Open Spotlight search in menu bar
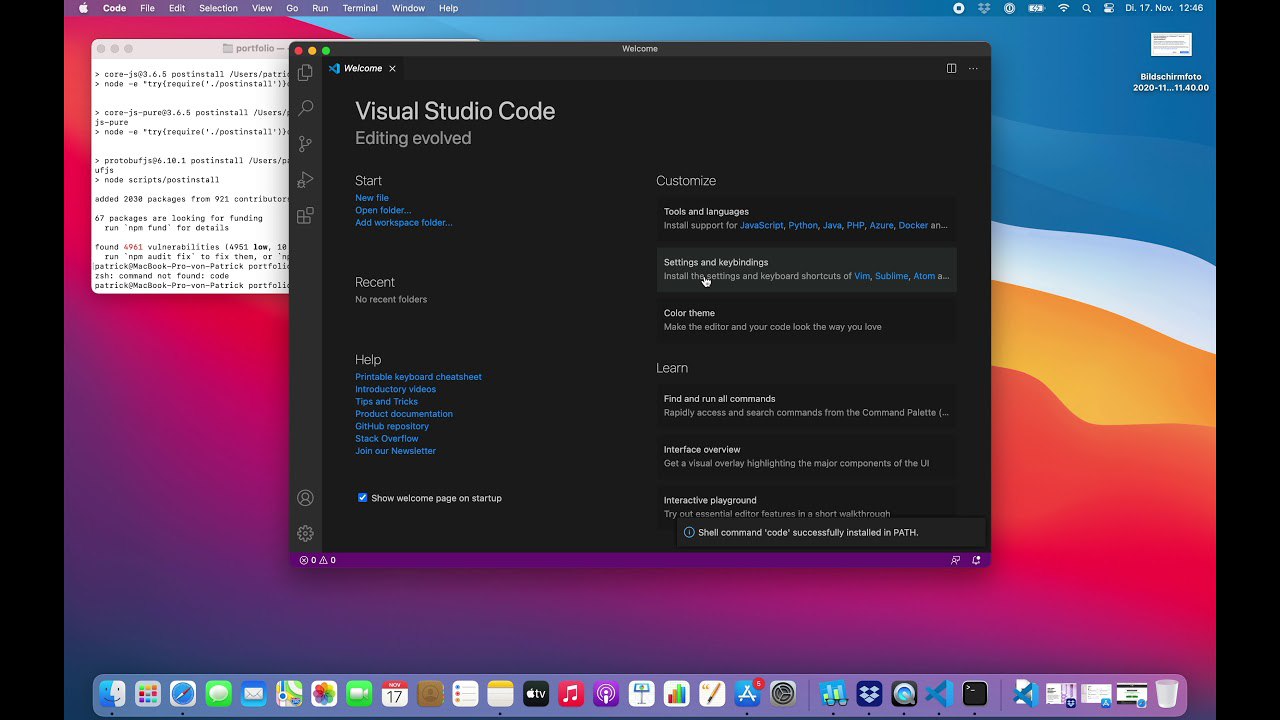Viewport: 1280px width, 720px height. tap(1086, 8)
